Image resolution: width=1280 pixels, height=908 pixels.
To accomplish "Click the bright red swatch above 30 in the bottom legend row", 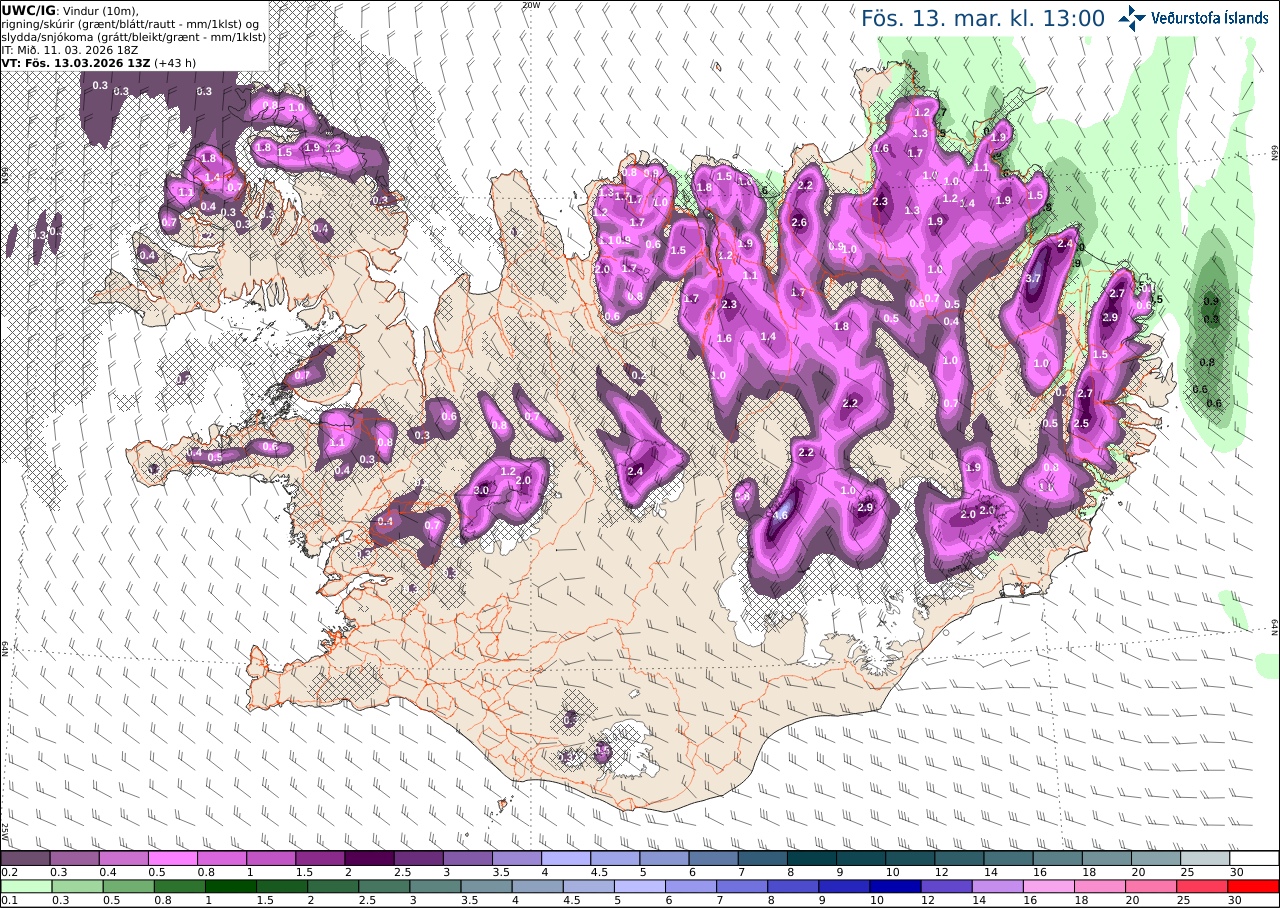I will tap(1254, 886).
